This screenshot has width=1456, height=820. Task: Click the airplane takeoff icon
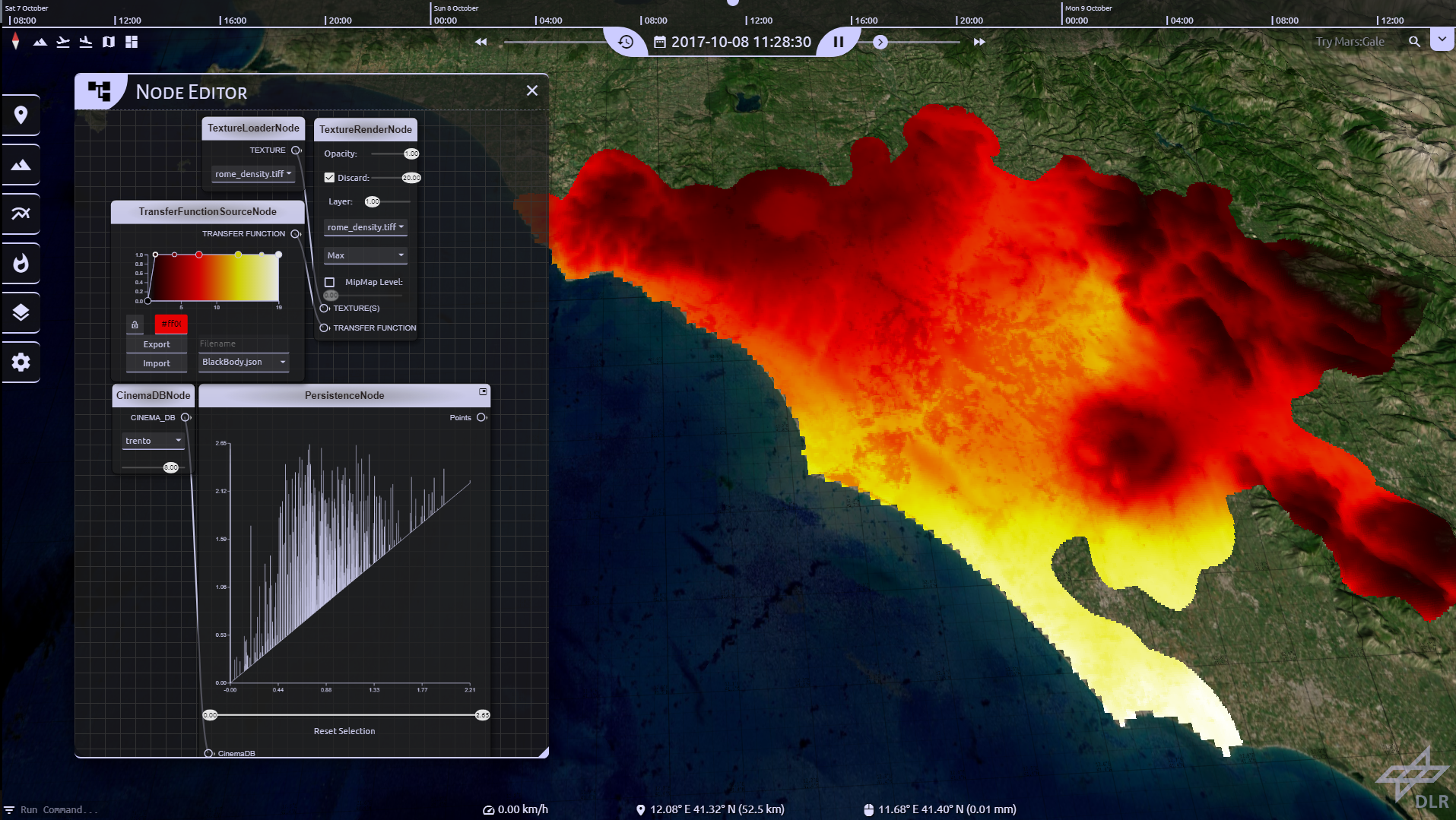63,42
